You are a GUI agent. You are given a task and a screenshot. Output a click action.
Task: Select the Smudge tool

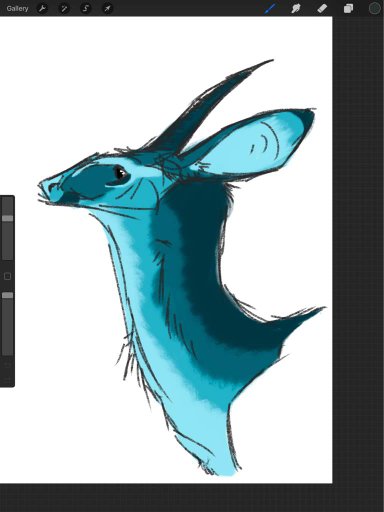click(x=296, y=8)
